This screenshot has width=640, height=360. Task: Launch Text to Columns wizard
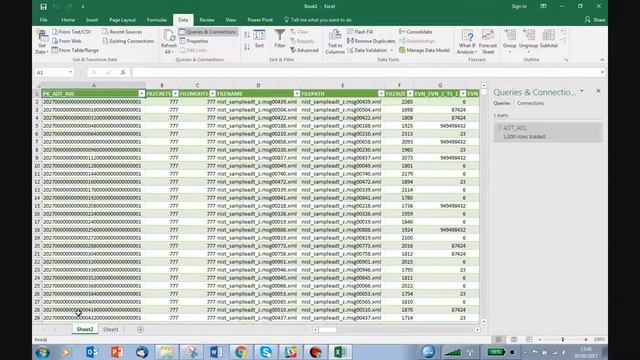coord(335,41)
